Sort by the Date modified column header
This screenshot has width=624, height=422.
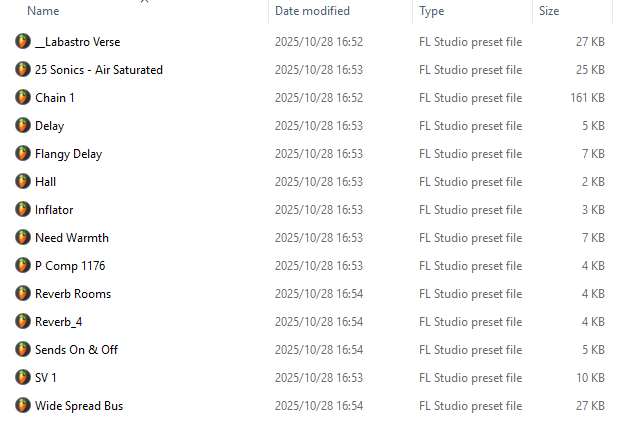[312, 11]
